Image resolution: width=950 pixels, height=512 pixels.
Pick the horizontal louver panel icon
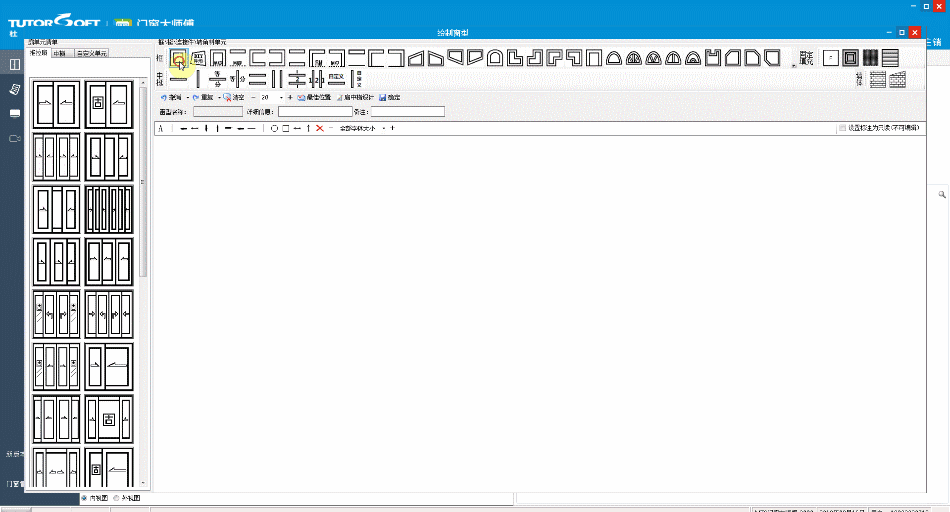890,58
